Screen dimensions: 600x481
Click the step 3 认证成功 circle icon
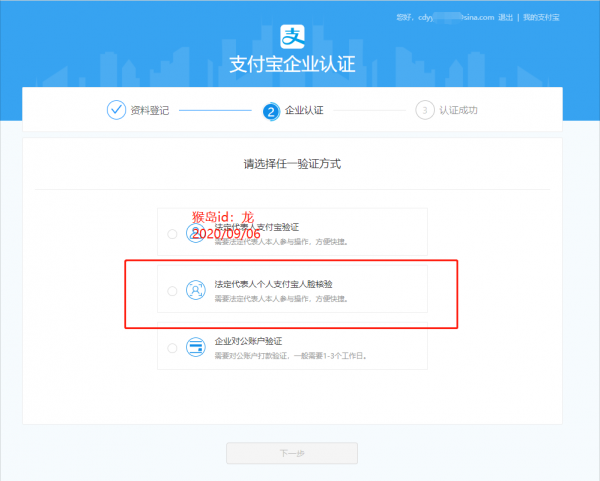425,110
